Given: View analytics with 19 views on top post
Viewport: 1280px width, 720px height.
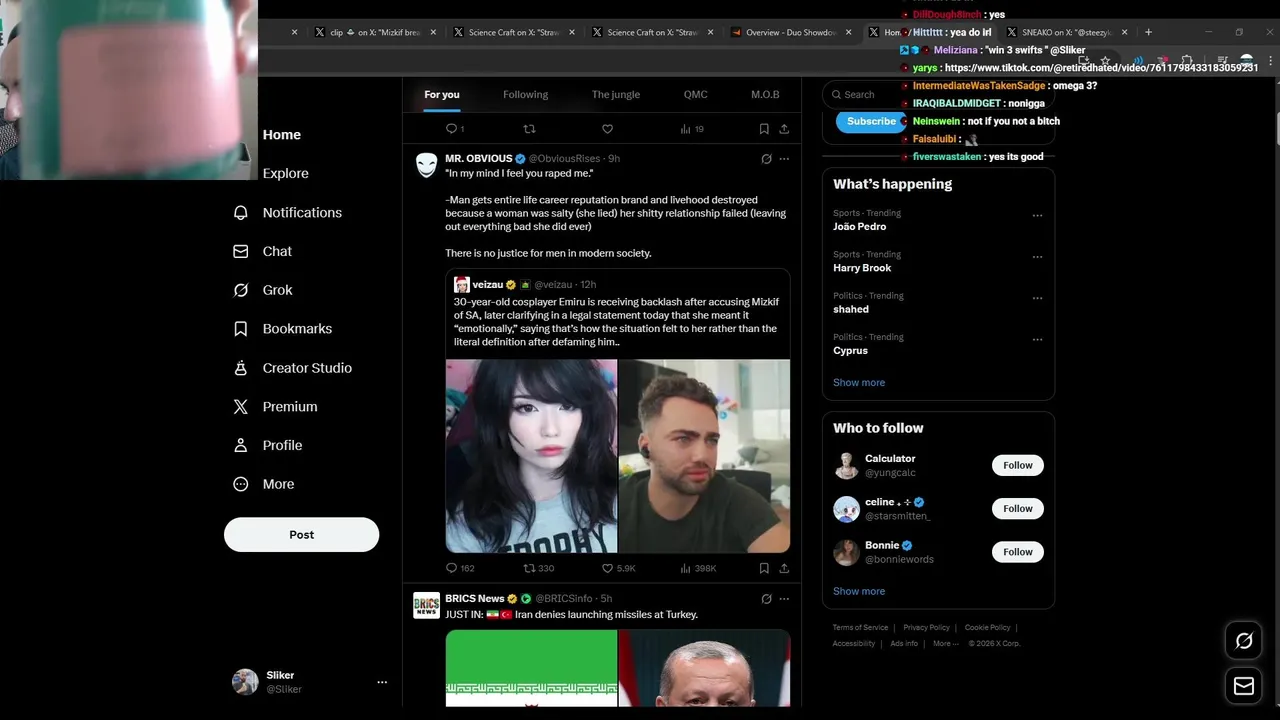Looking at the screenshot, I should click(692, 129).
